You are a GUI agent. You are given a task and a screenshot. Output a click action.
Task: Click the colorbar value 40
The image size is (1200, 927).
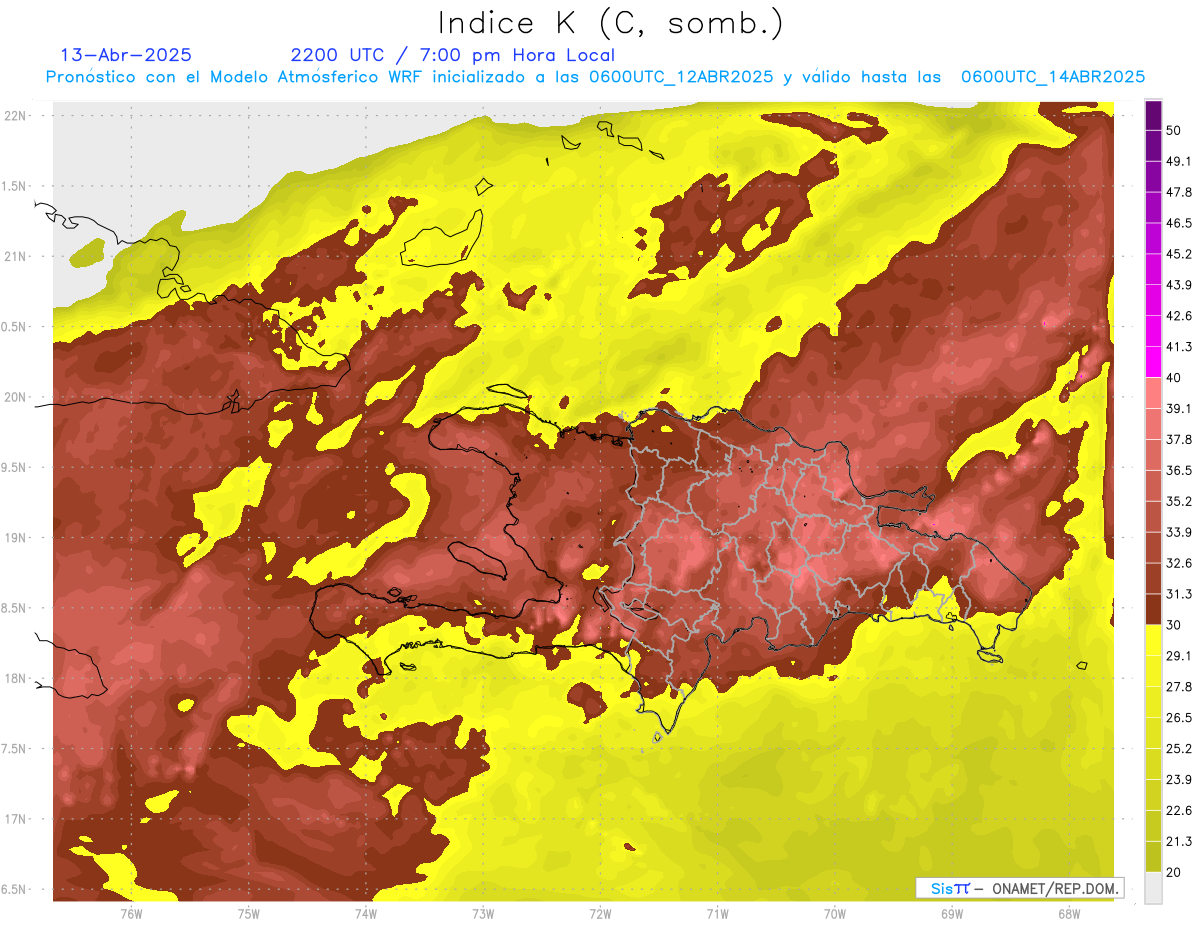click(x=1173, y=378)
